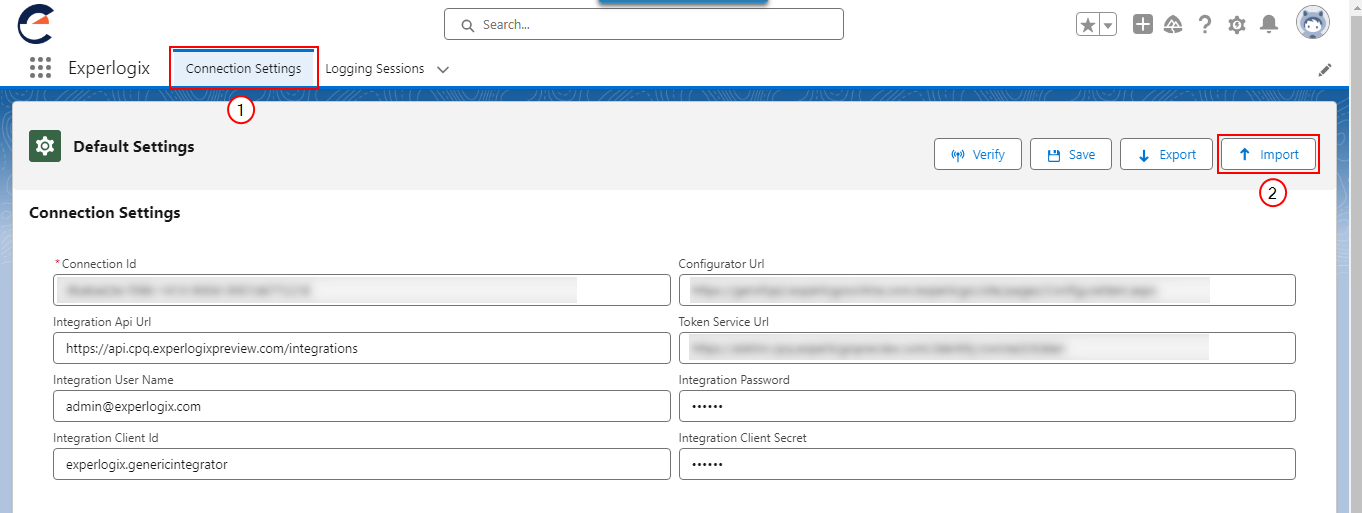
Task: Open the App Launcher grid icon
Action: click(x=40, y=68)
